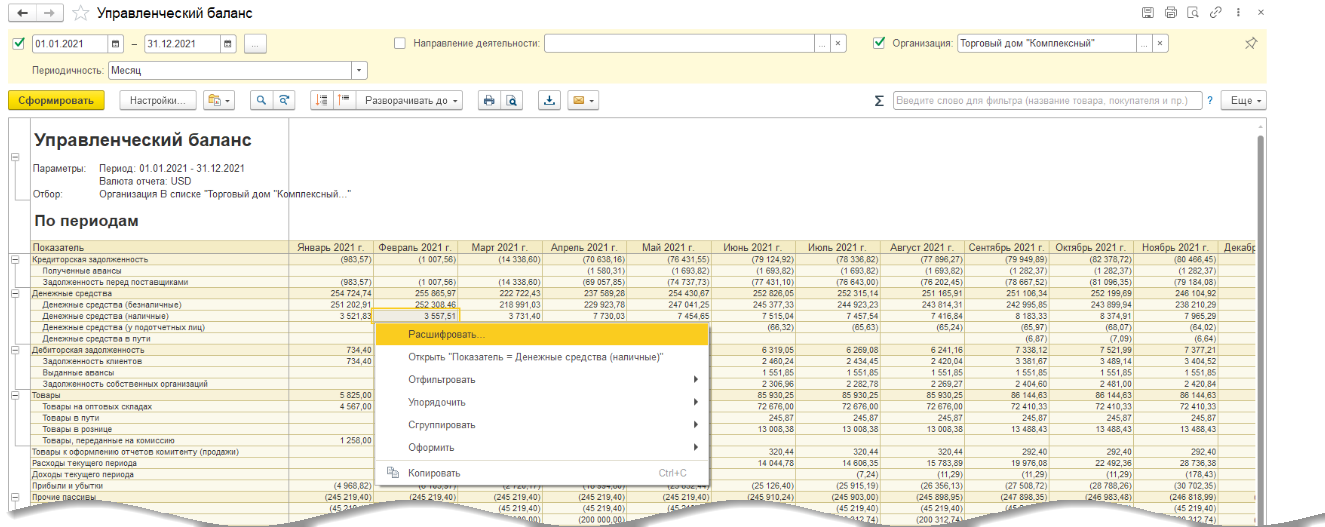Click the save-to-file download icon
The width and height of the screenshot is (1325, 527).
[549, 100]
